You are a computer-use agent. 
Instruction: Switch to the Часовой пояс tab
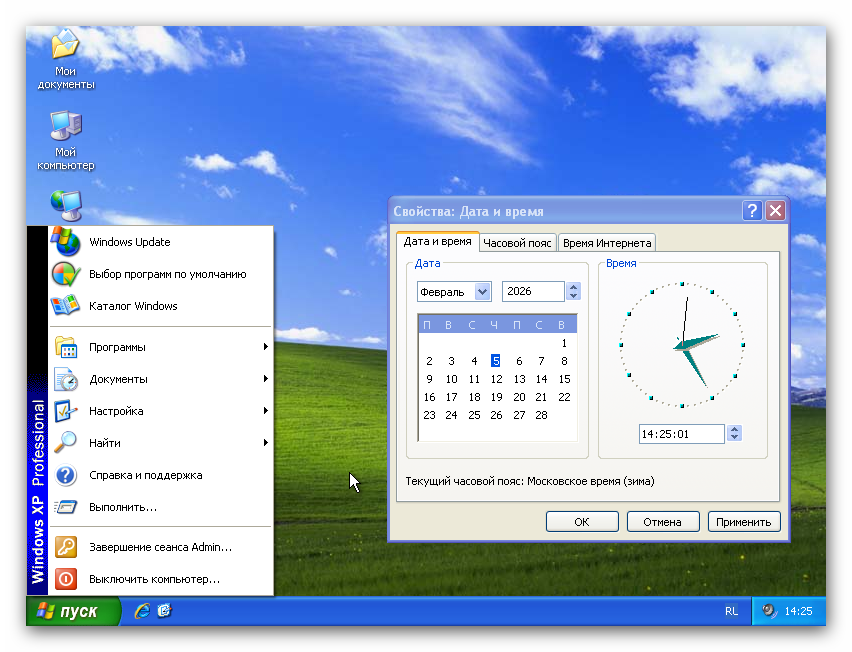(x=517, y=243)
